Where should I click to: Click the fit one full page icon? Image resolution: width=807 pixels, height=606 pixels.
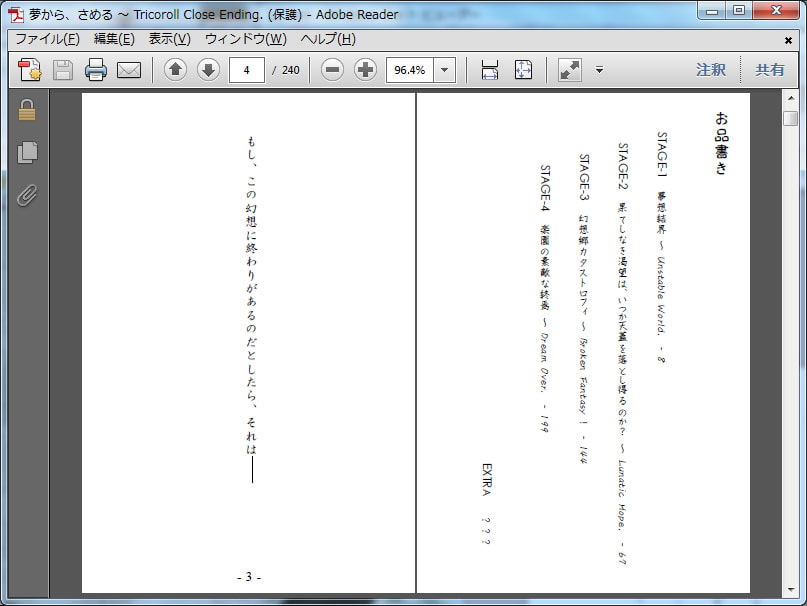pyautogui.click(x=523, y=70)
